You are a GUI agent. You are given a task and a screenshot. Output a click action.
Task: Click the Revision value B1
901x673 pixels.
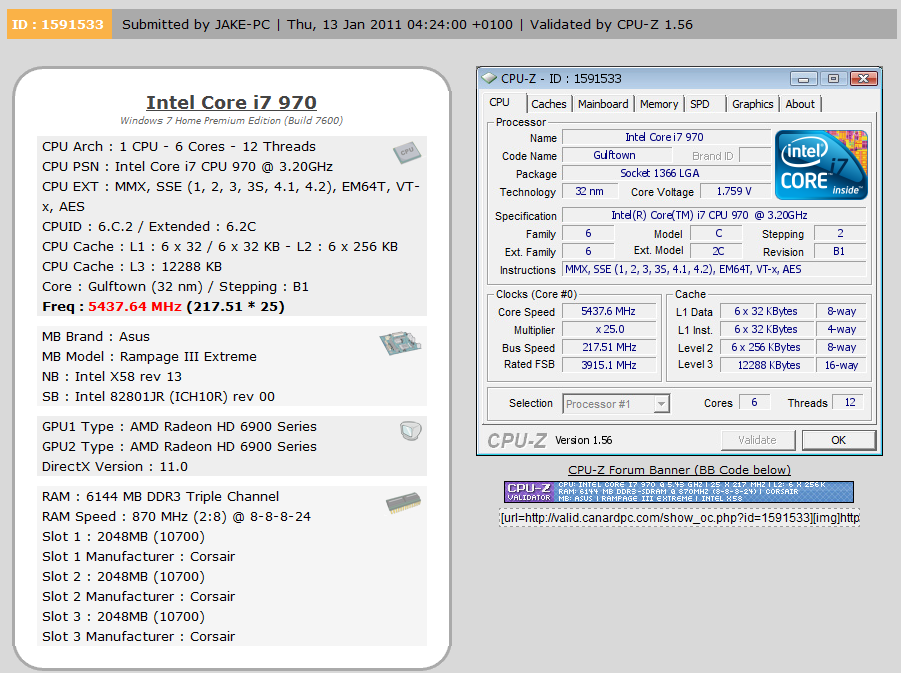coord(839,251)
